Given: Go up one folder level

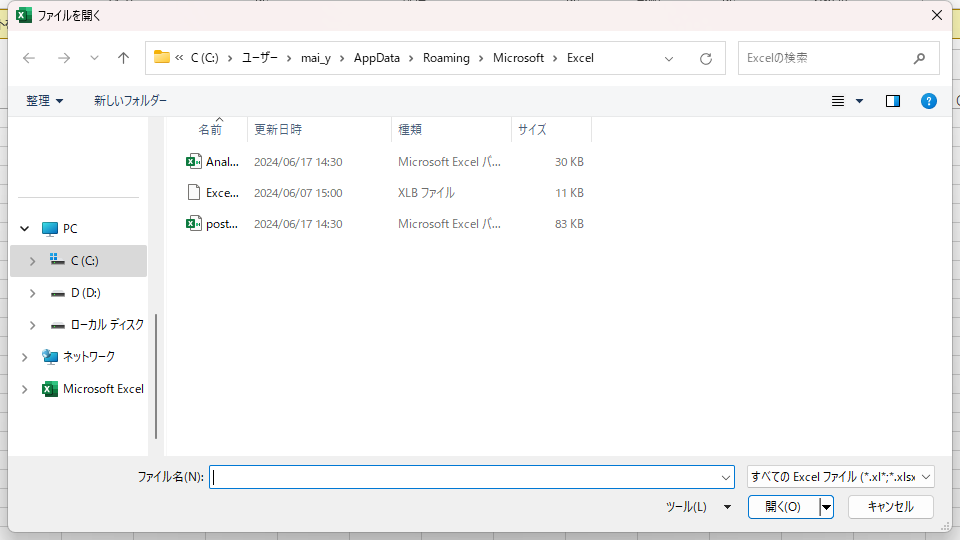Looking at the screenshot, I should pyautogui.click(x=124, y=58).
